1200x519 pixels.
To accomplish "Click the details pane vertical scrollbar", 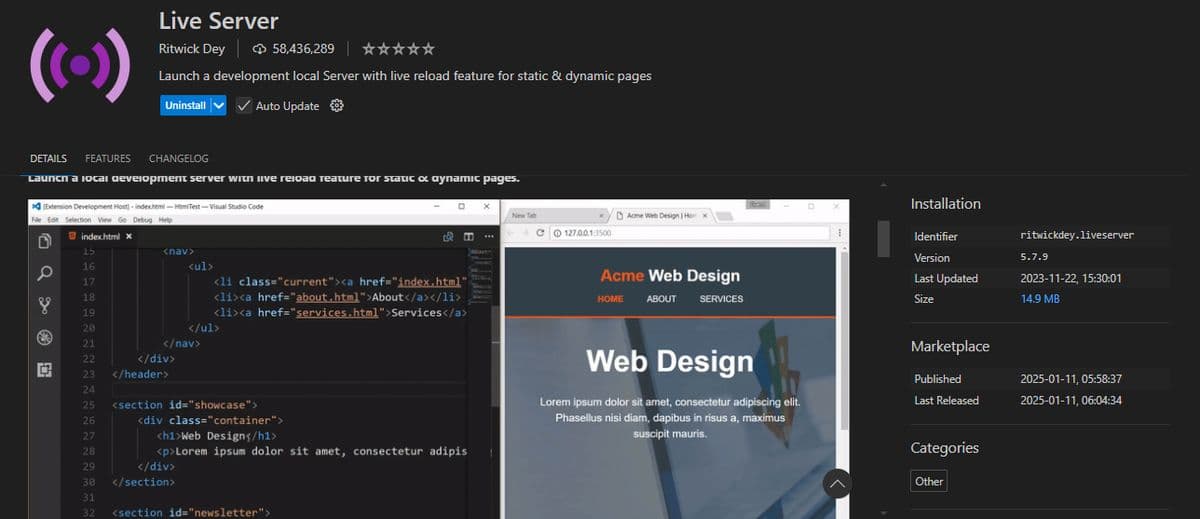I will pyautogui.click(x=883, y=238).
